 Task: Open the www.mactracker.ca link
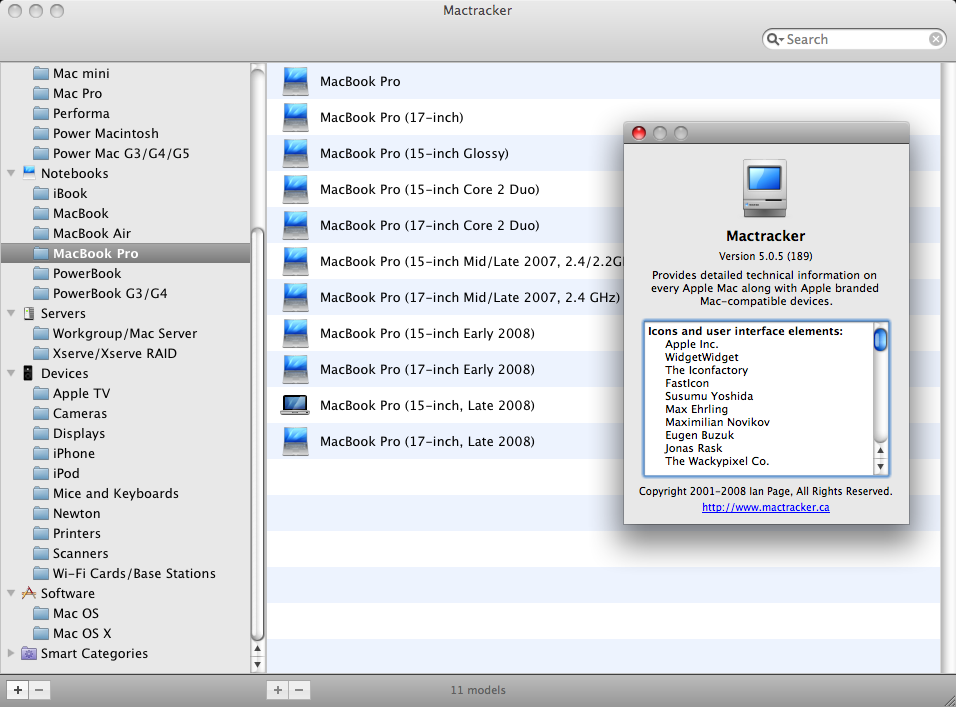tap(765, 507)
